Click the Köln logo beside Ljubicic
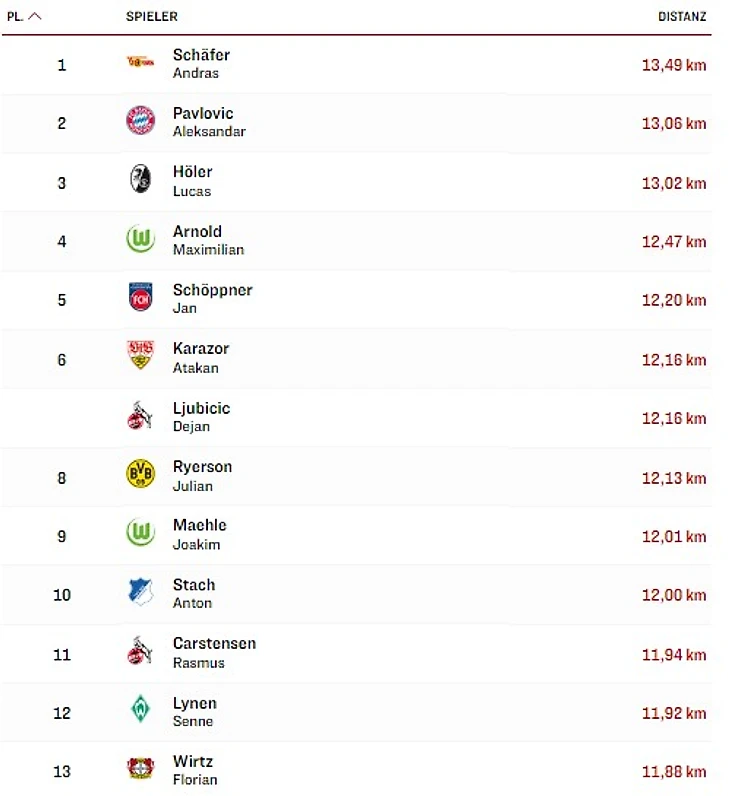 [x=140, y=416]
